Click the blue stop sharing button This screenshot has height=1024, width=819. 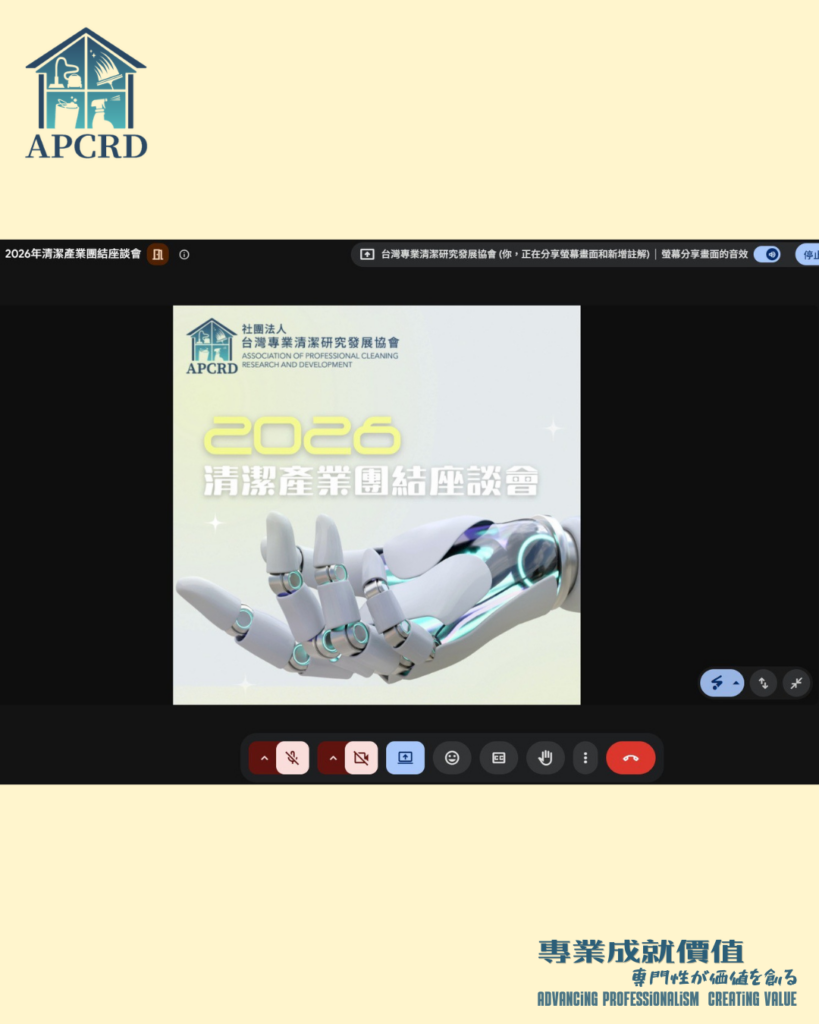[807, 254]
